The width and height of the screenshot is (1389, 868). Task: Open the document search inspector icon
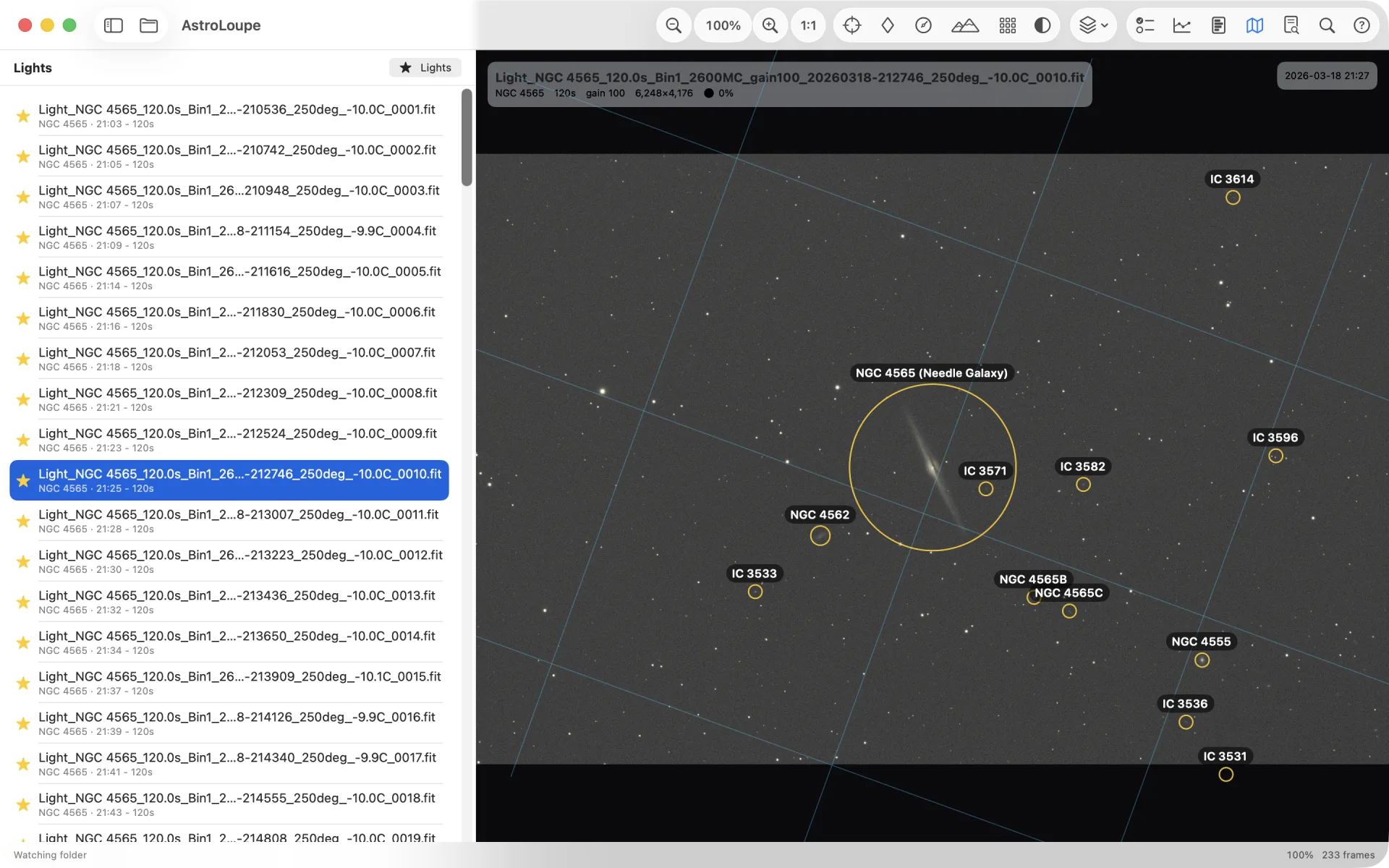[x=1291, y=25]
